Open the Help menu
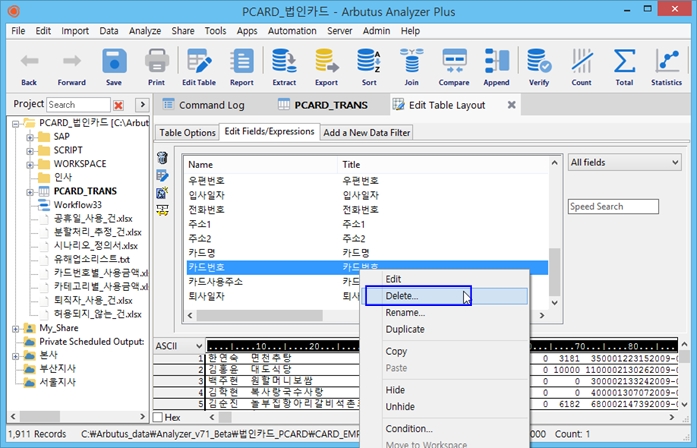The image size is (697, 448). click(410, 31)
